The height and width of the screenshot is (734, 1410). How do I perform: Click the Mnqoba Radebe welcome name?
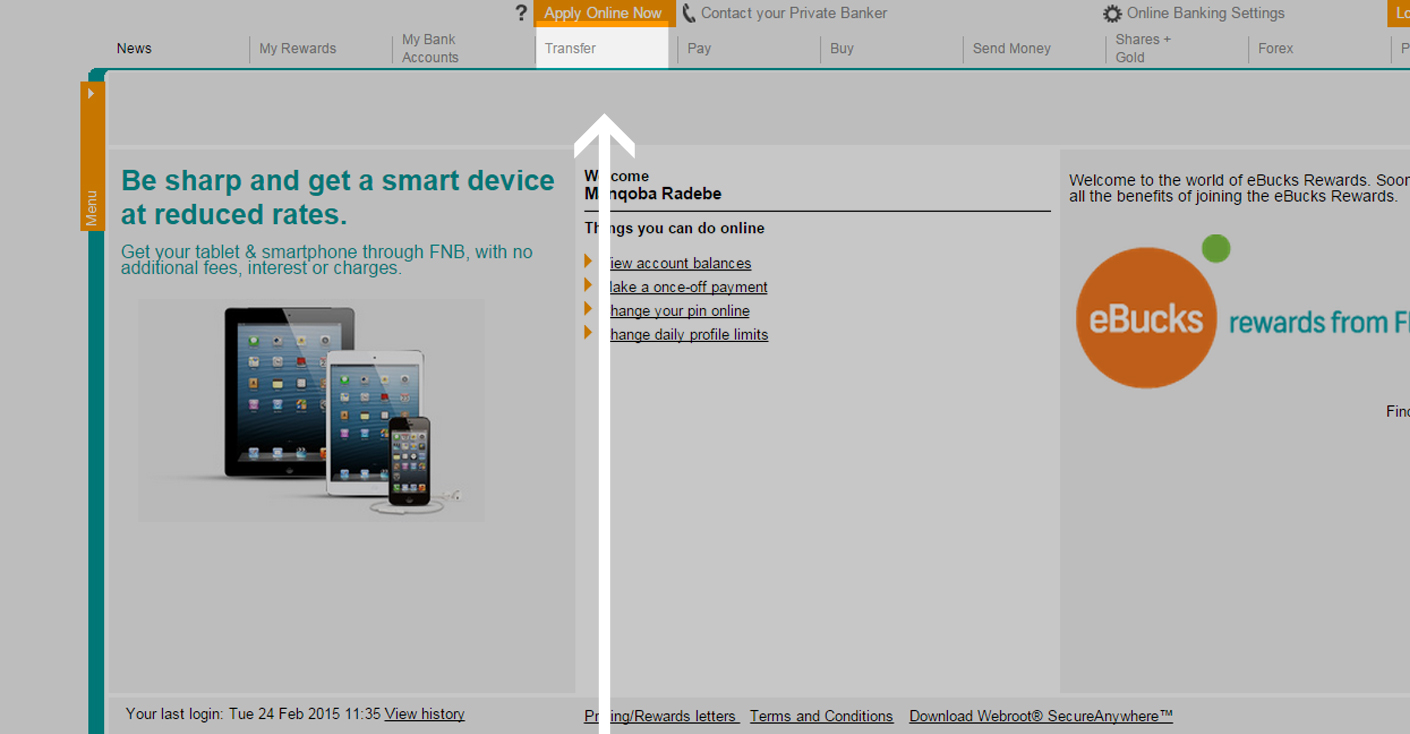coord(653,194)
